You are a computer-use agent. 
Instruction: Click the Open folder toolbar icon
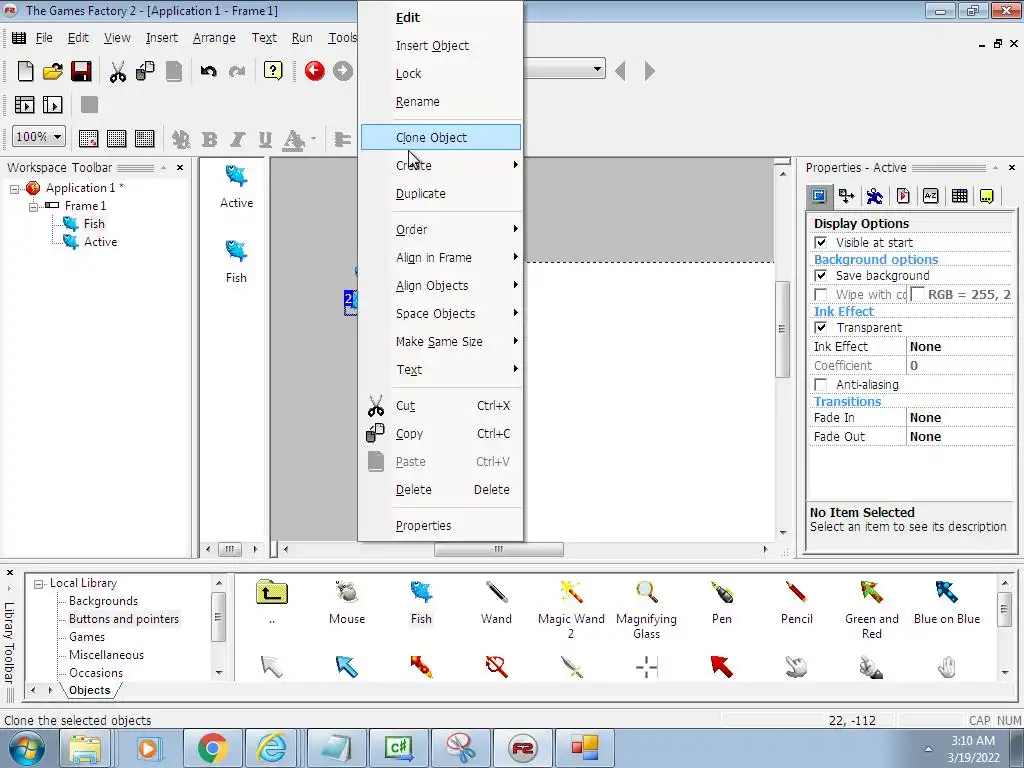pyautogui.click(x=52, y=71)
